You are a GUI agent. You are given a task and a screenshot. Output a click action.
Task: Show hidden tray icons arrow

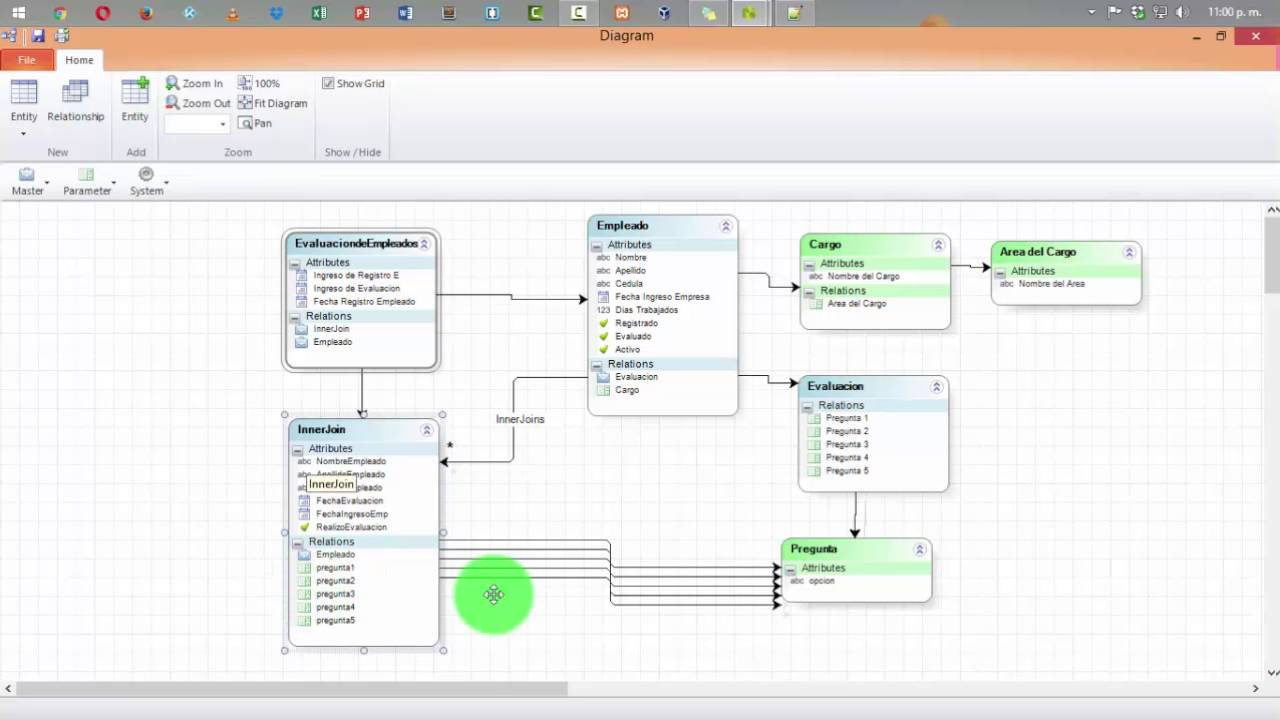(1091, 12)
